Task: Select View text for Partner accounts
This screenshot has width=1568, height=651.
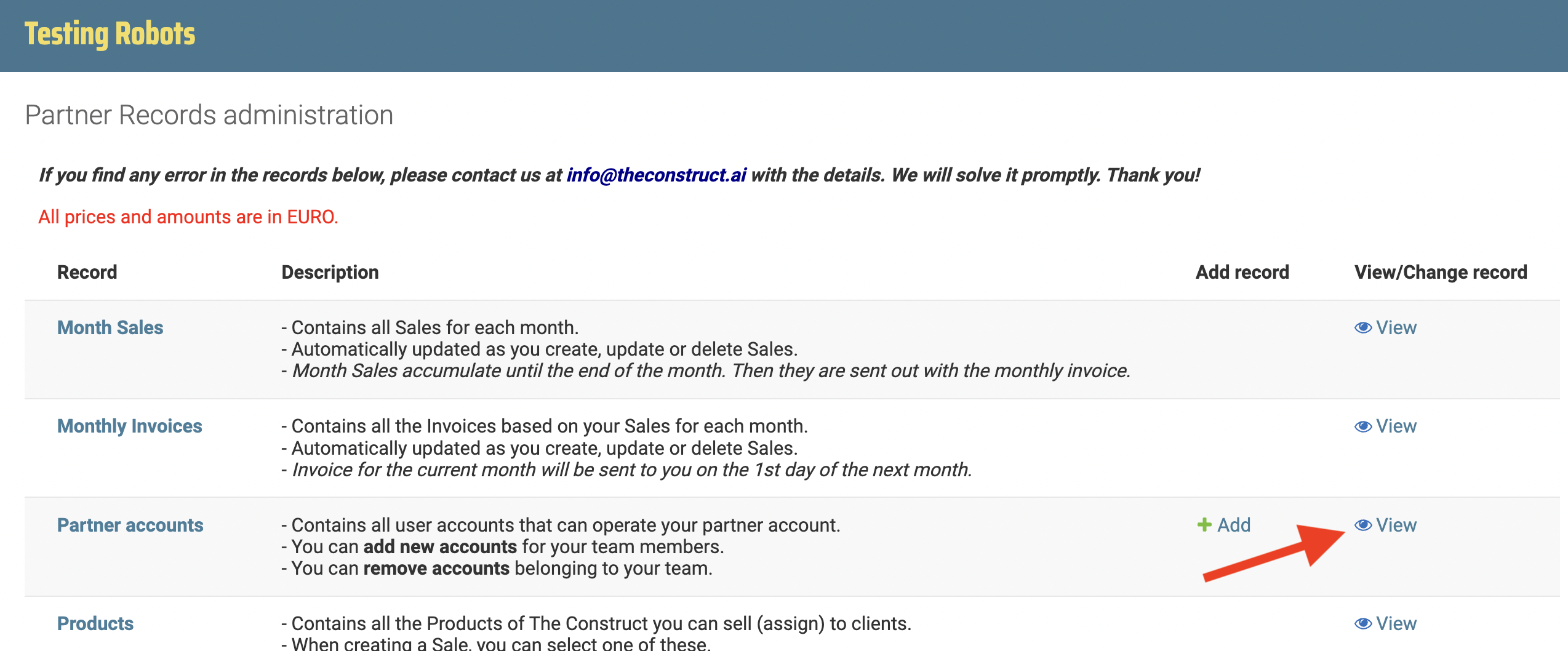Action: coord(1396,525)
